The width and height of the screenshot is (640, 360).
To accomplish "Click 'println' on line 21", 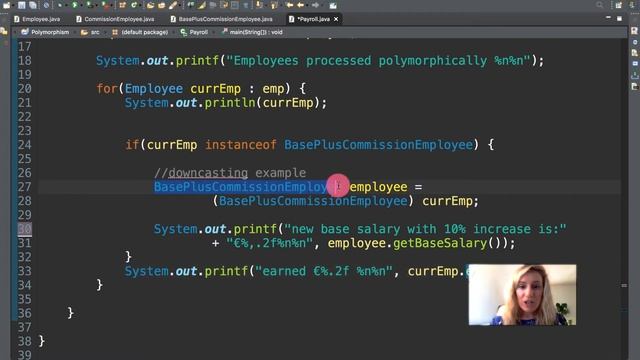I will (230, 103).
